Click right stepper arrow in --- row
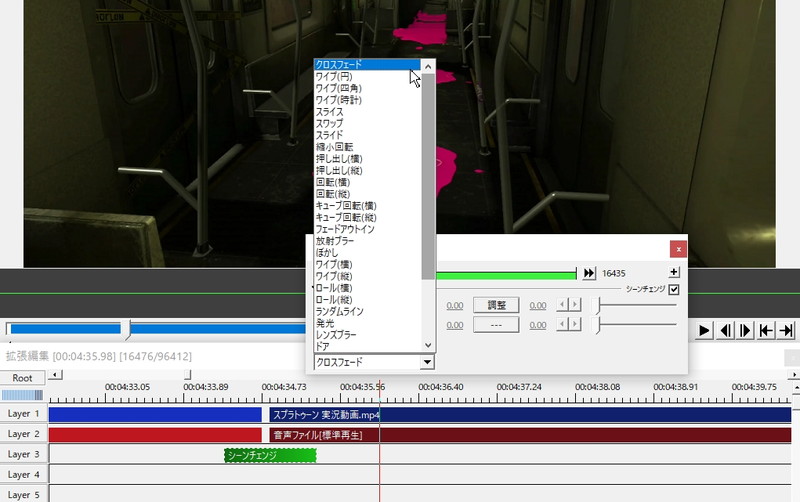The image size is (800, 502). [x=575, y=324]
